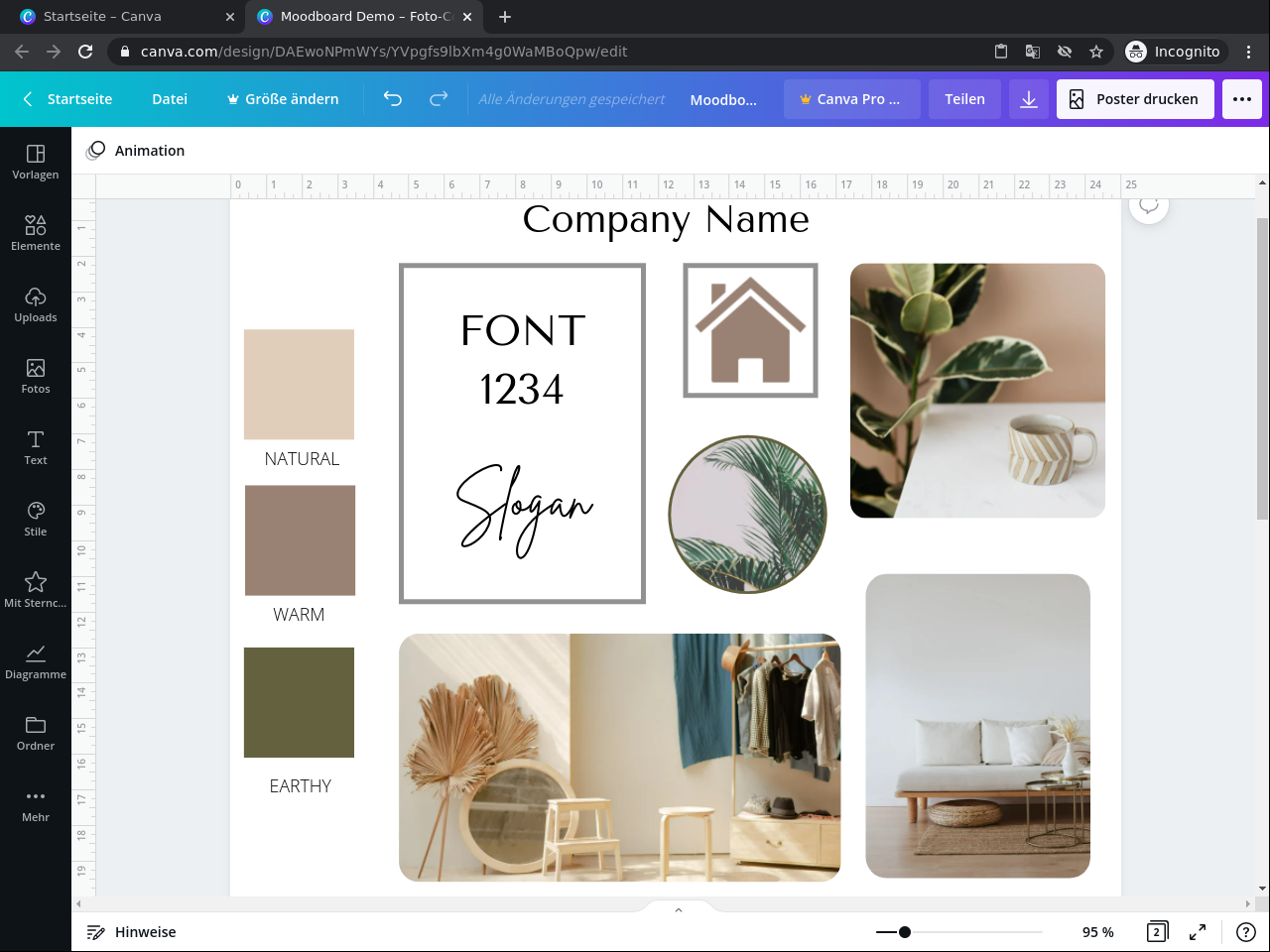Select the Company Name heading

(x=666, y=219)
